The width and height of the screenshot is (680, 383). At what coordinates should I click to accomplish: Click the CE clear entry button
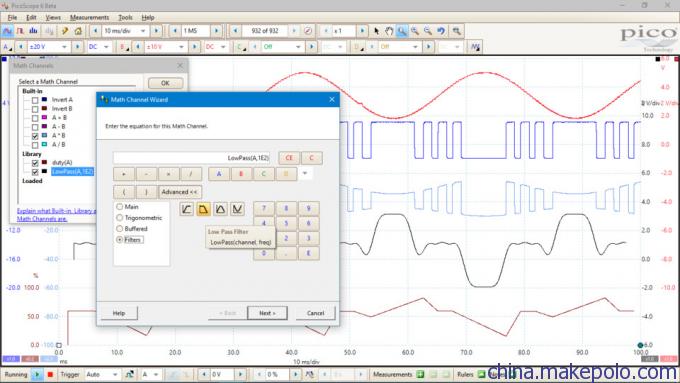pos(289,158)
